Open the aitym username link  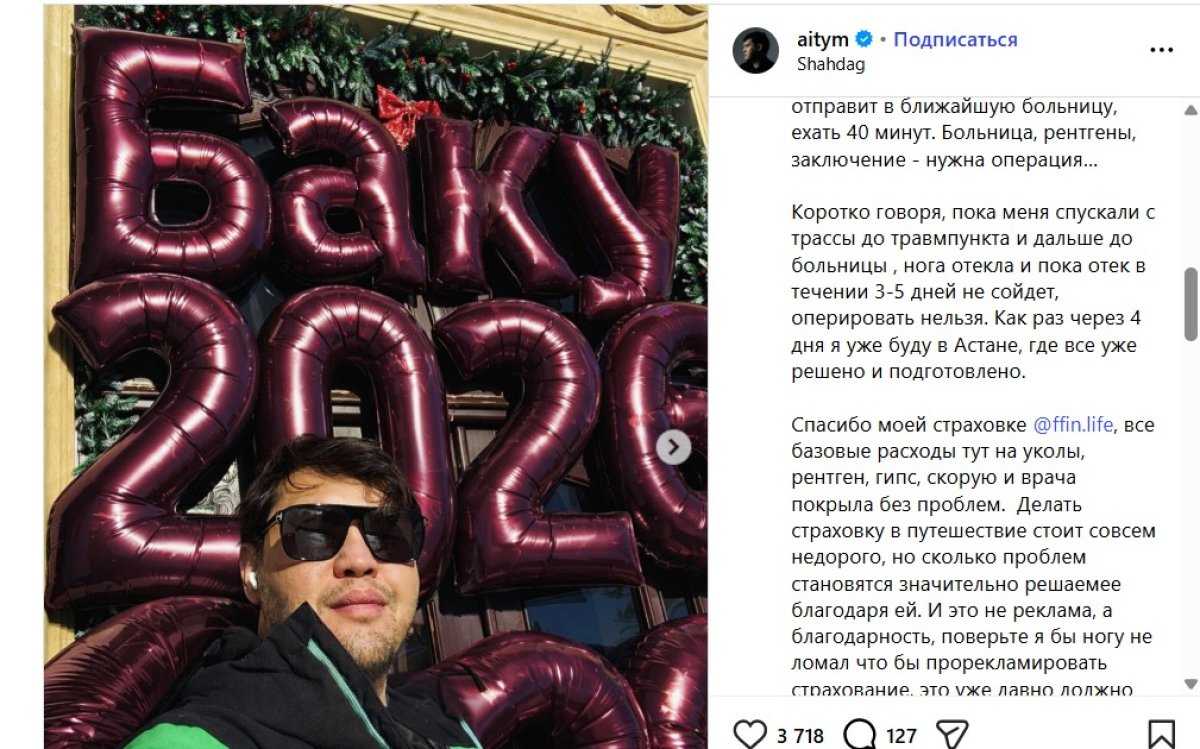tap(822, 40)
